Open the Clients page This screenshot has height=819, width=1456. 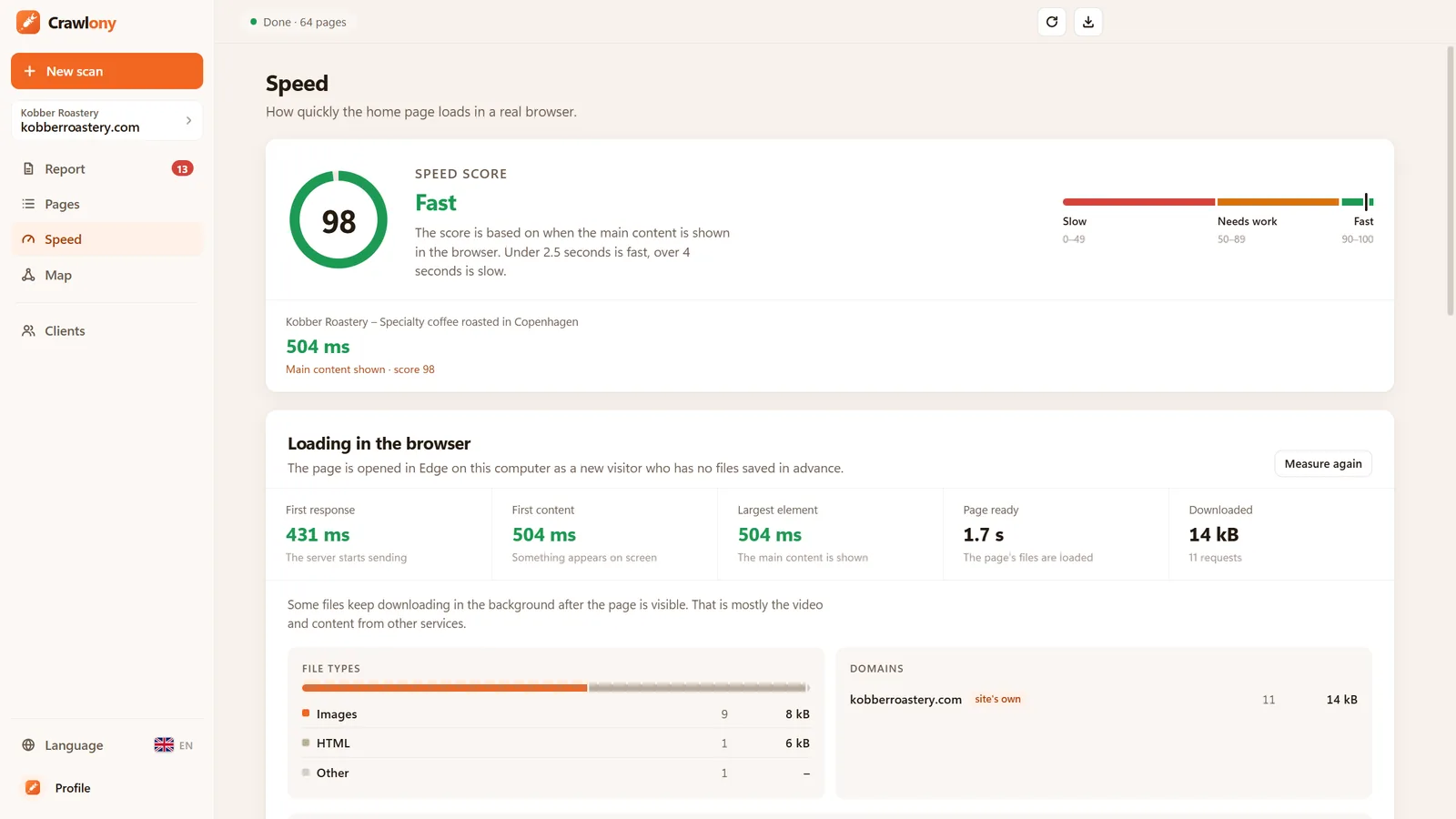106,331
